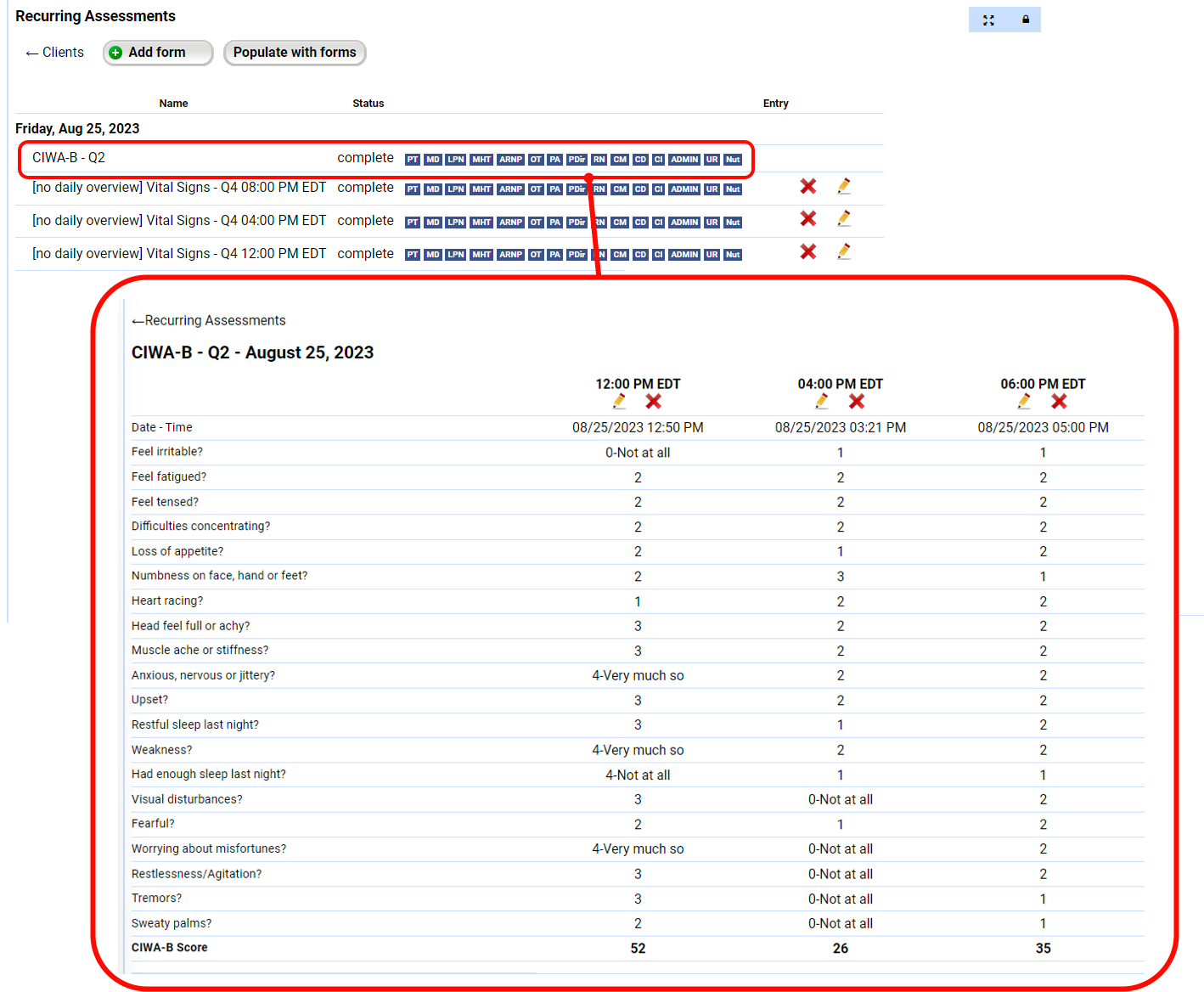This screenshot has width=1204, height=992.
Task: Edit the Vital Signs 08:00 PM entry
Action: click(x=843, y=186)
